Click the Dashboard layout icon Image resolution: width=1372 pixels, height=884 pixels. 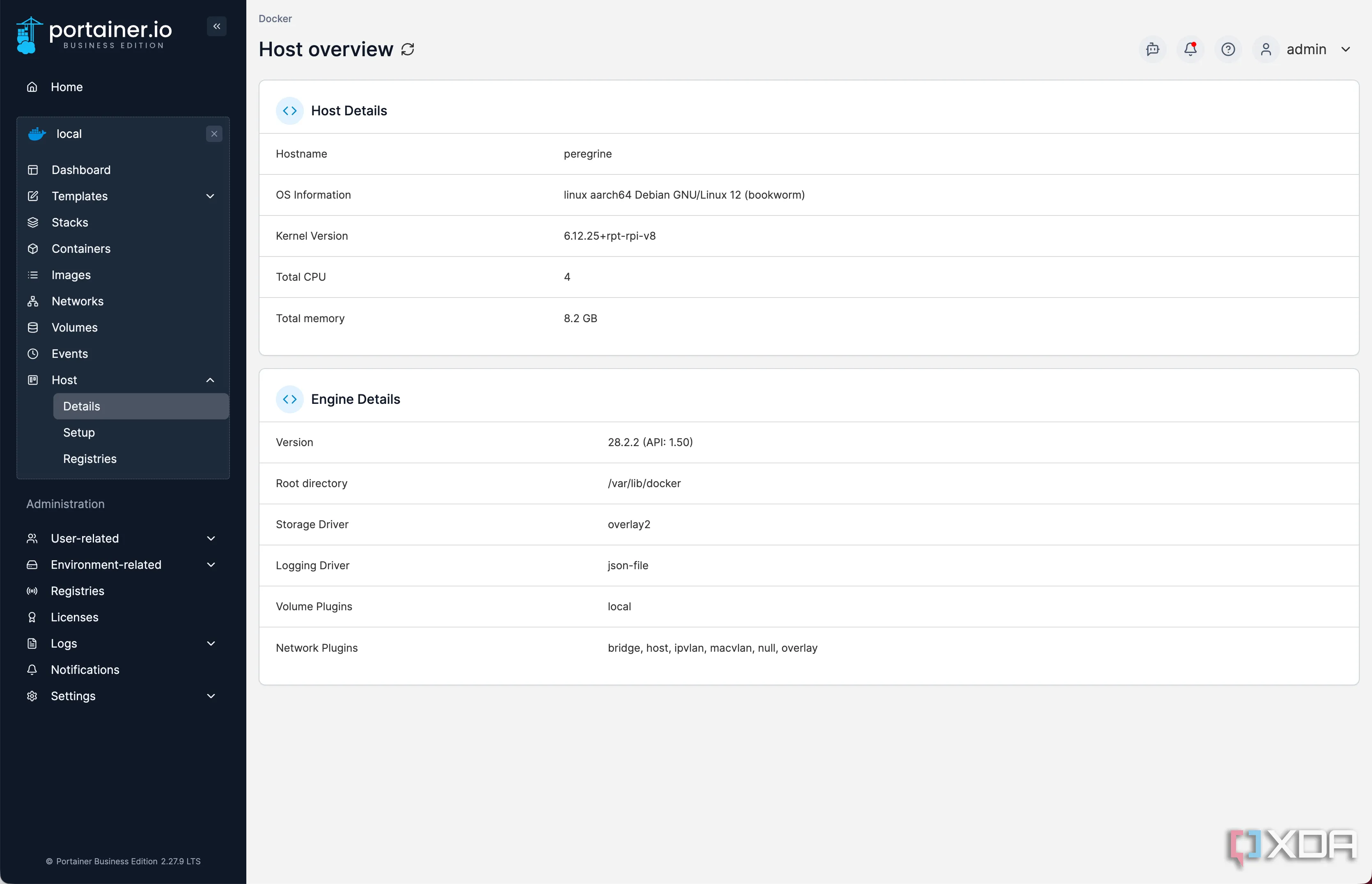[33, 170]
